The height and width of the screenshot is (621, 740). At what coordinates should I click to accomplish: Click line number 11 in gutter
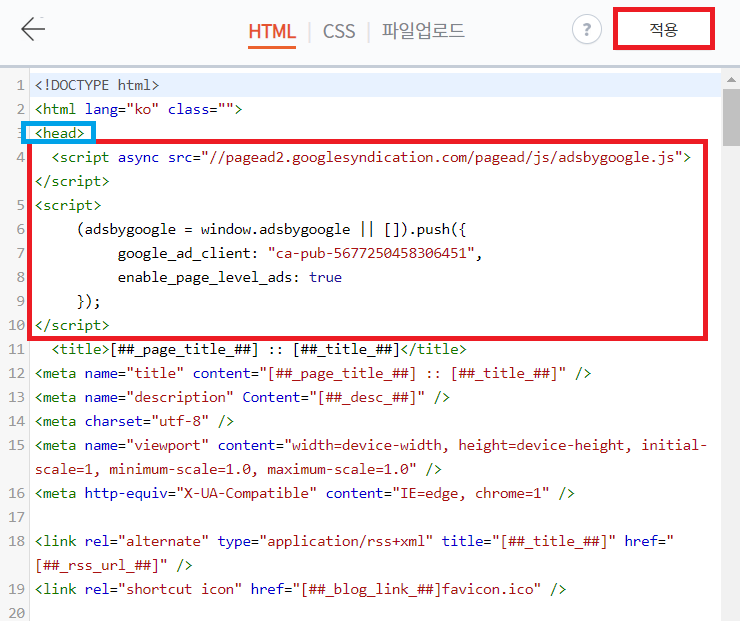tap(16, 349)
